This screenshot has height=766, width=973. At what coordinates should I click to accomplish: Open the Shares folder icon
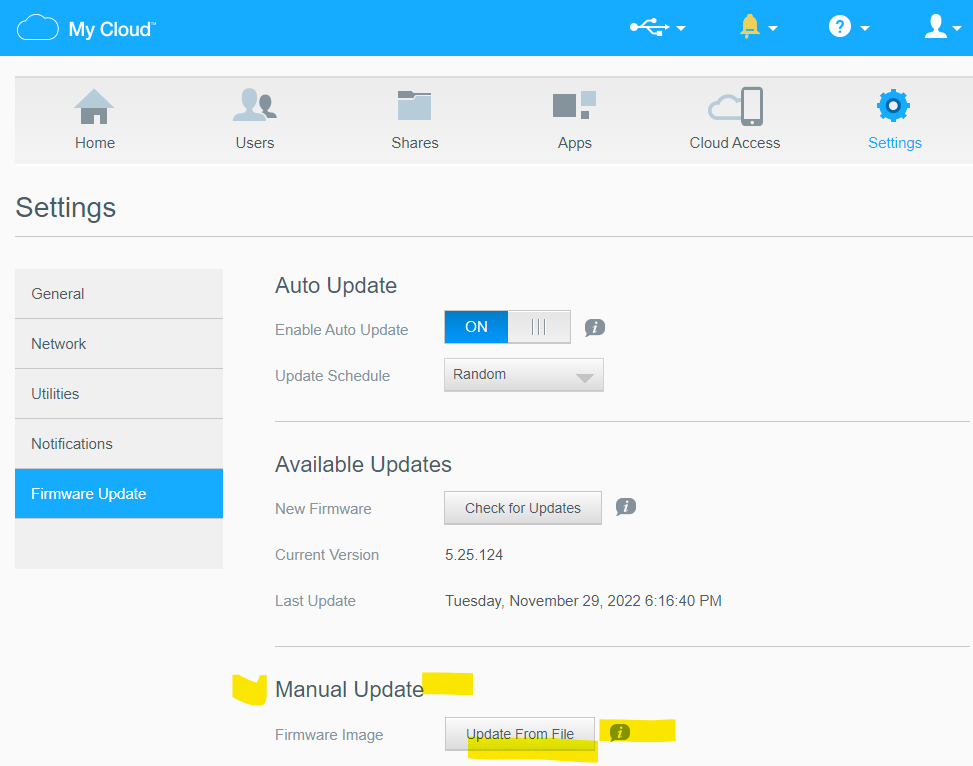[x=415, y=106]
